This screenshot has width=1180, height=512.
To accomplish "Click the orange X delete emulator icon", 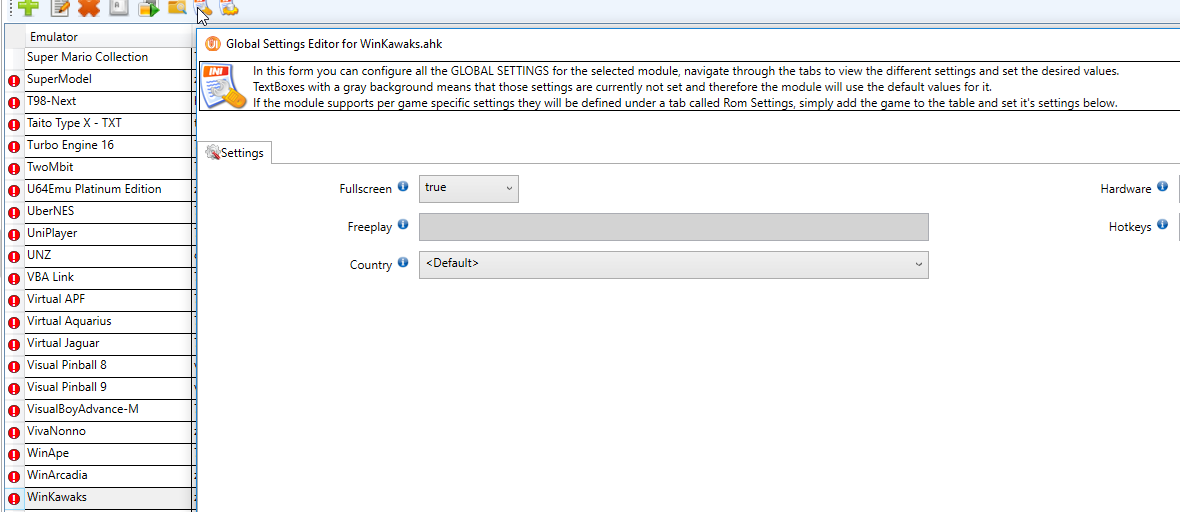I will click(88, 7).
